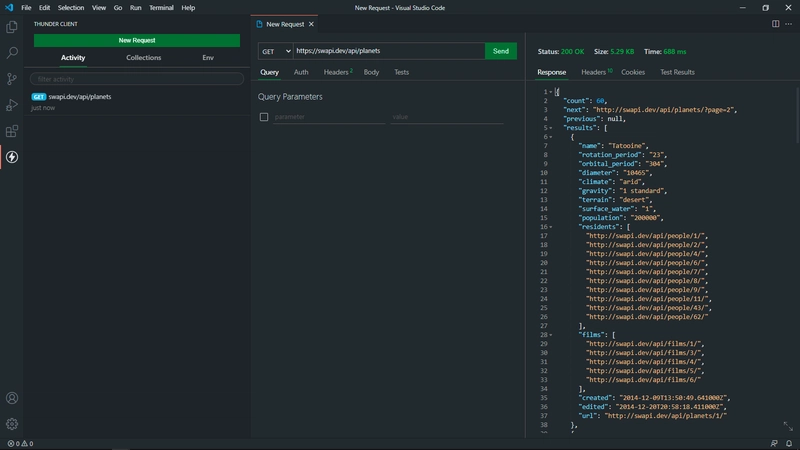The width and height of the screenshot is (800, 450).
Task: Click the 200 OK status value
Action: [572, 52]
